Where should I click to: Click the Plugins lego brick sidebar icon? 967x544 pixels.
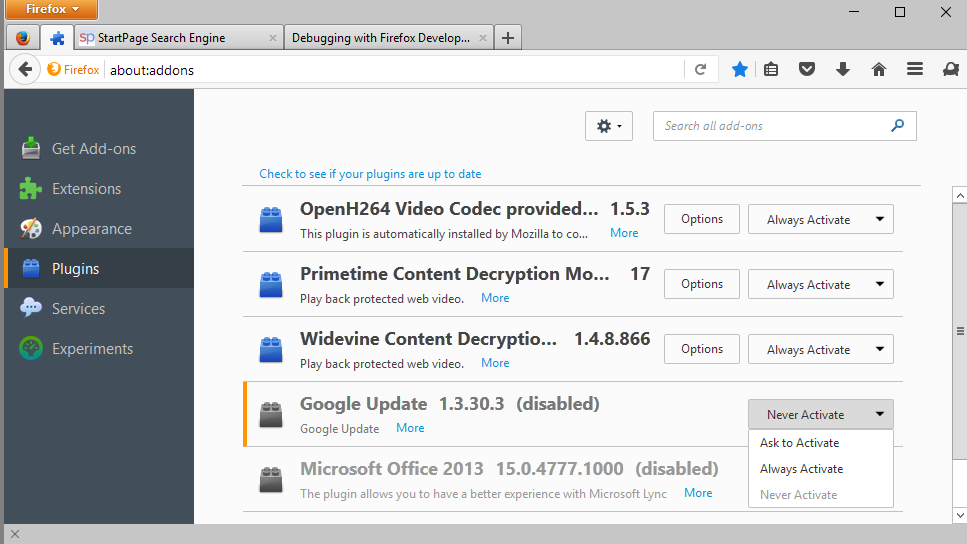pyautogui.click(x=31, y=269)
